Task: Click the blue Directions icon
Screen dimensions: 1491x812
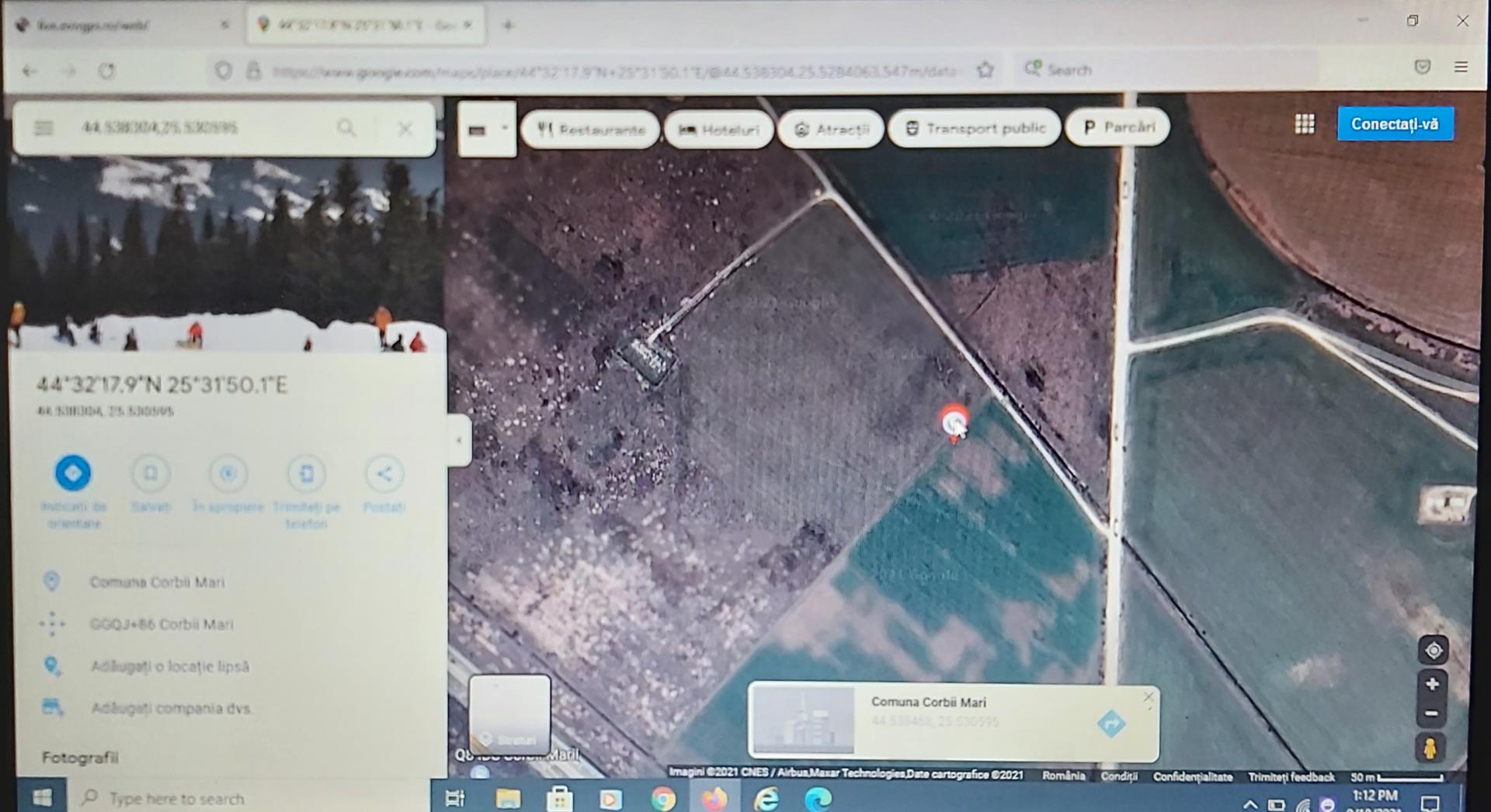Action: pos(73,473)
